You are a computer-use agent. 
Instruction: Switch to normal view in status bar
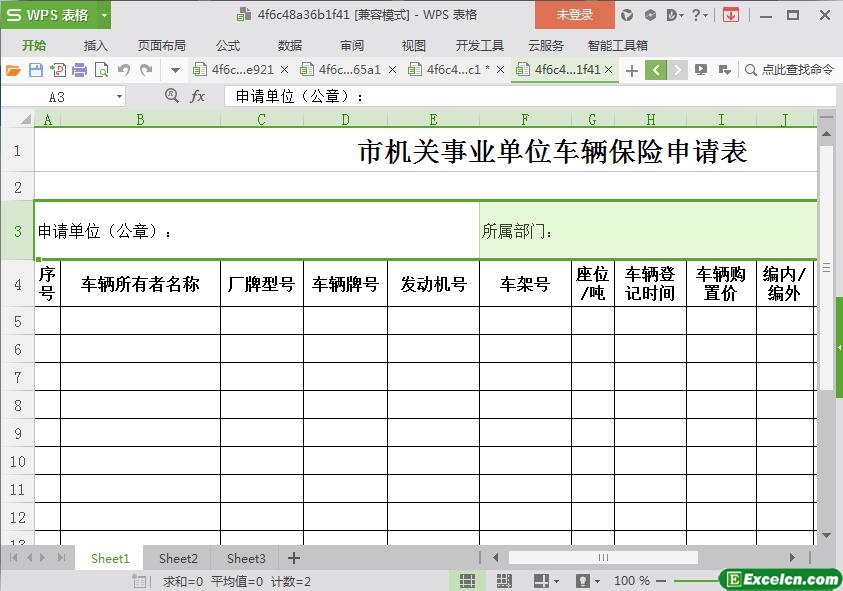pyautogui.click(x=467, y=581)
